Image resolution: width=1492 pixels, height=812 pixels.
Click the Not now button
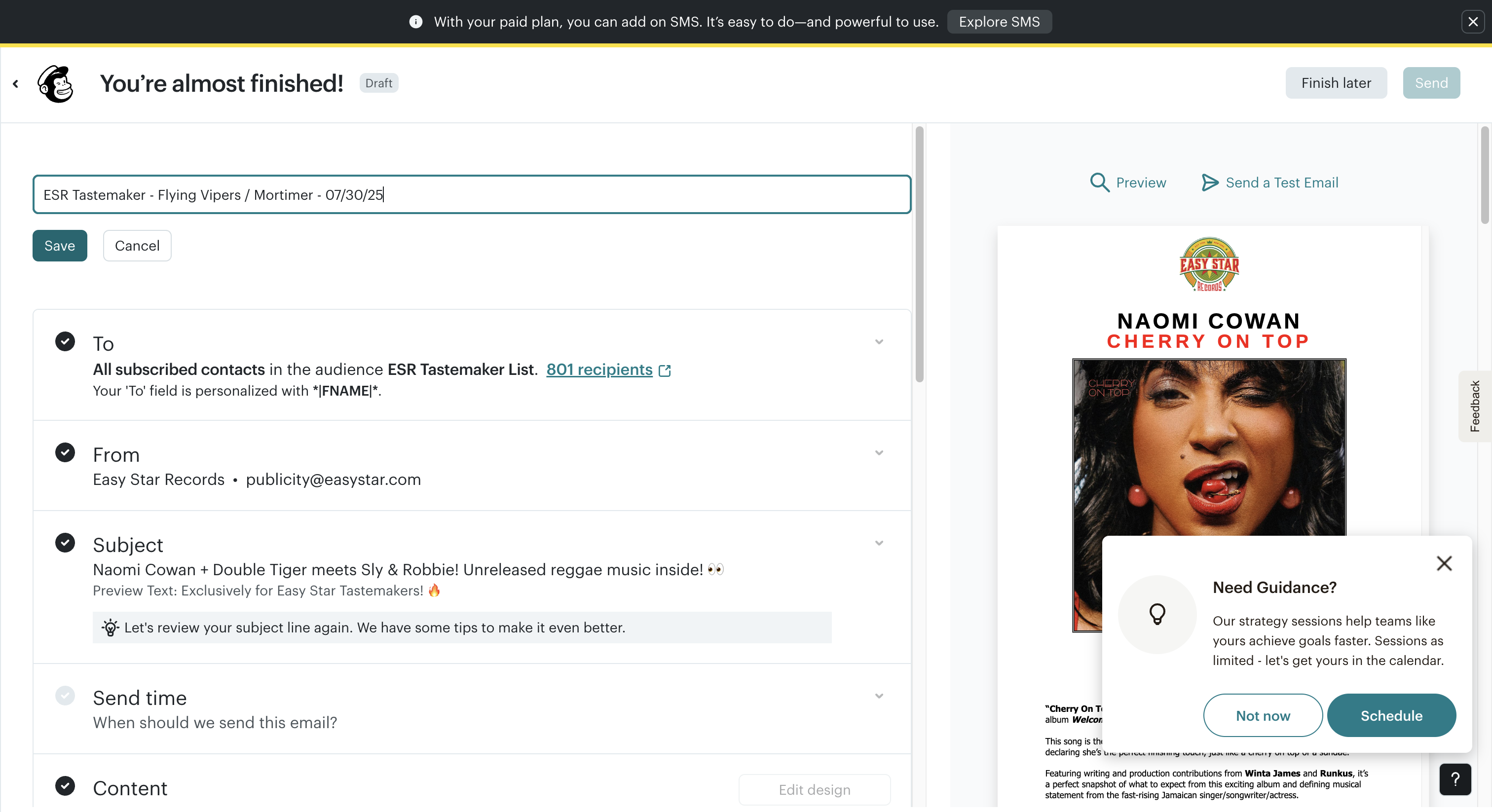pos(1263,715)
